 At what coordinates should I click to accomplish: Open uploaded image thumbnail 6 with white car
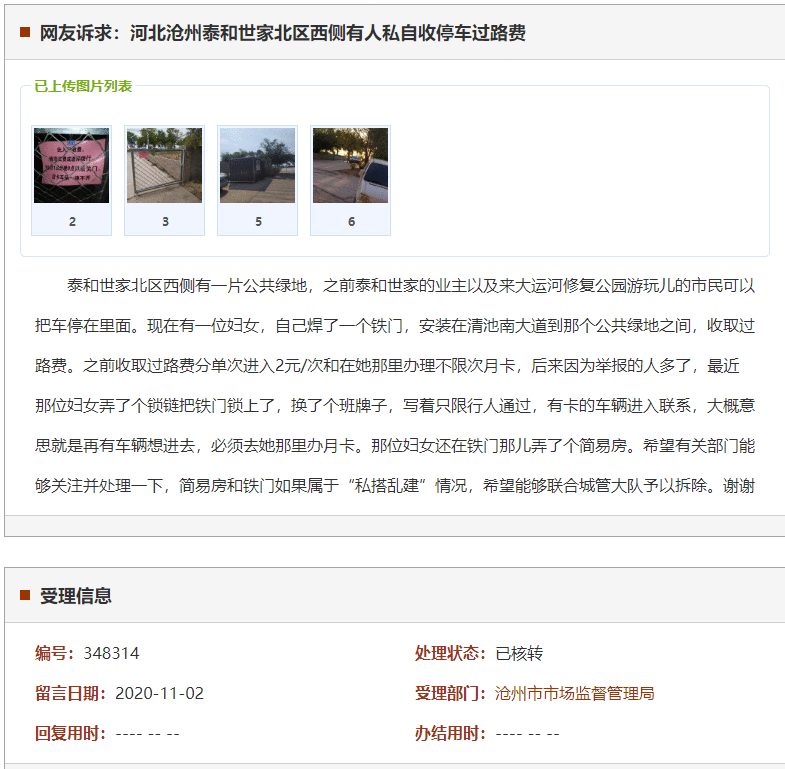[x=350, y=165]
